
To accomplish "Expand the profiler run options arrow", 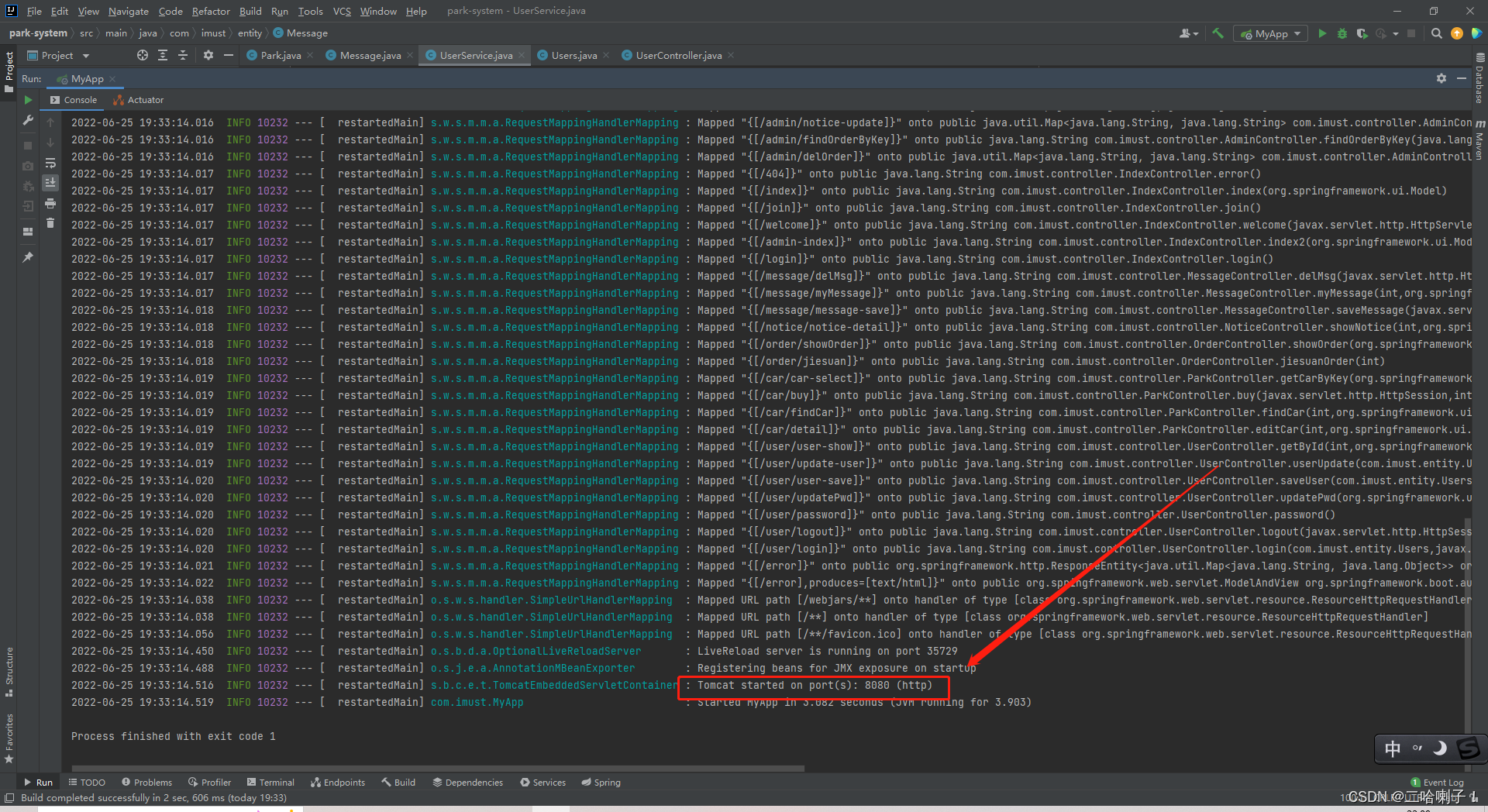I will coord(1396,33).
